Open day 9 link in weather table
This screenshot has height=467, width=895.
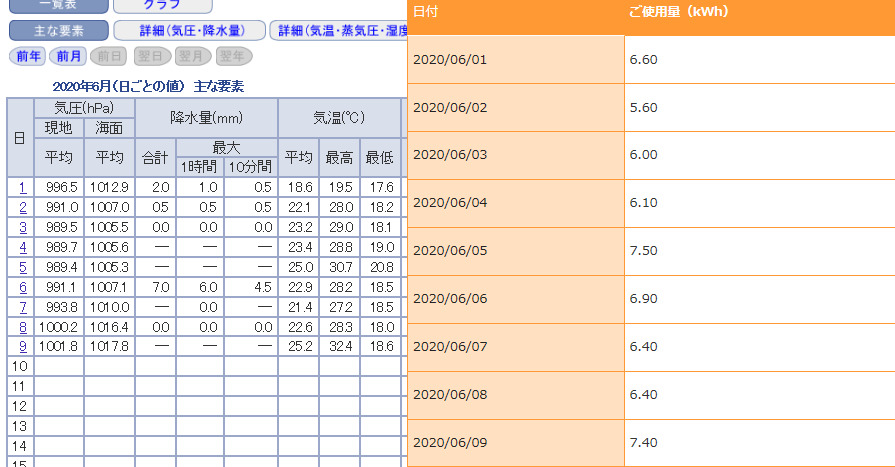pos(21,347)
